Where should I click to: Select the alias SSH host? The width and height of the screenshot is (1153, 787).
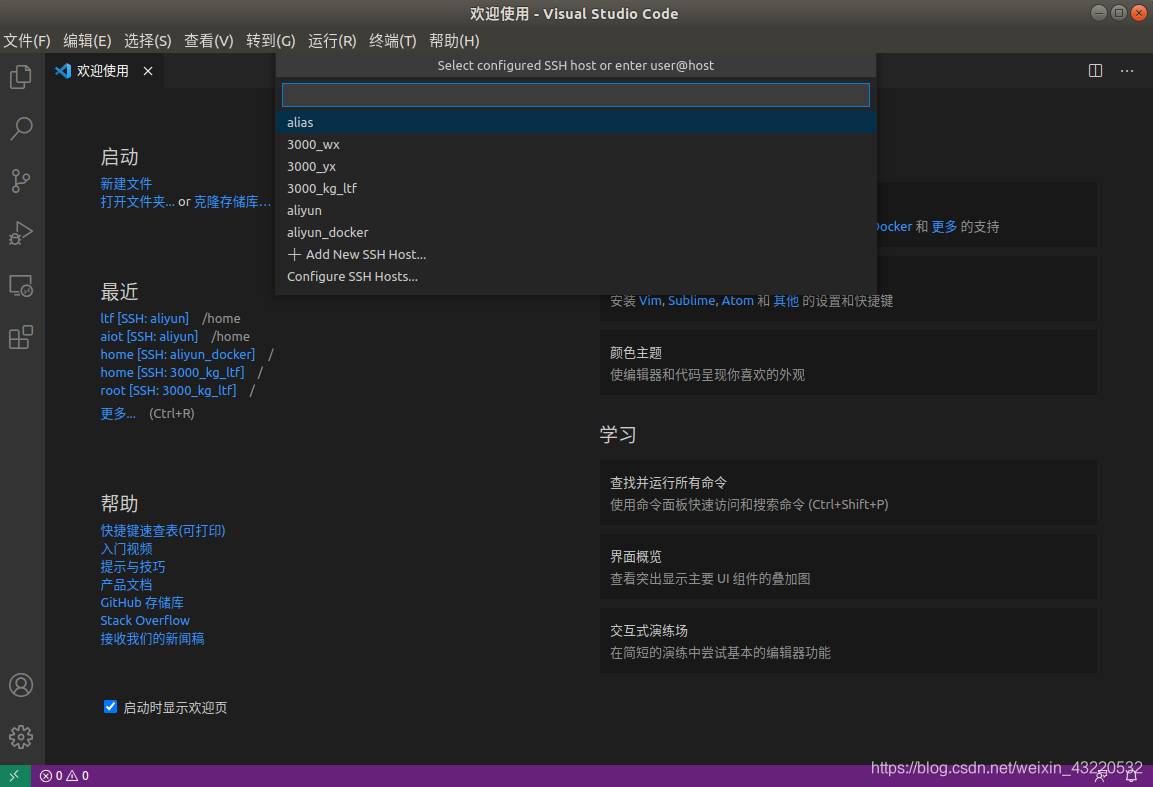click(576, 122)
